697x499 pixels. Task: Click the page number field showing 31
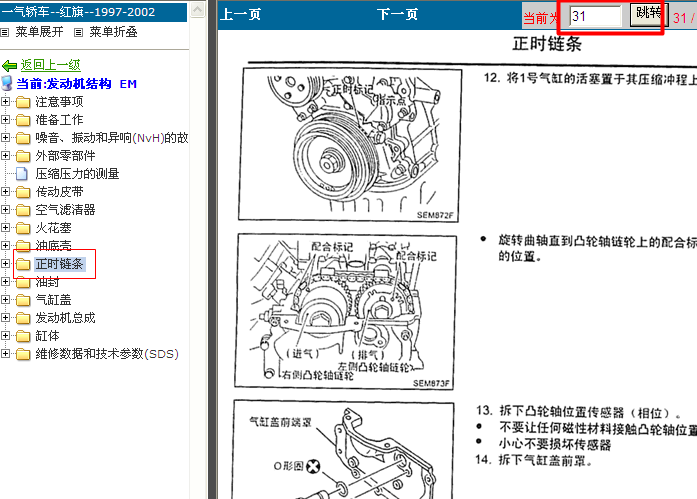595,16
